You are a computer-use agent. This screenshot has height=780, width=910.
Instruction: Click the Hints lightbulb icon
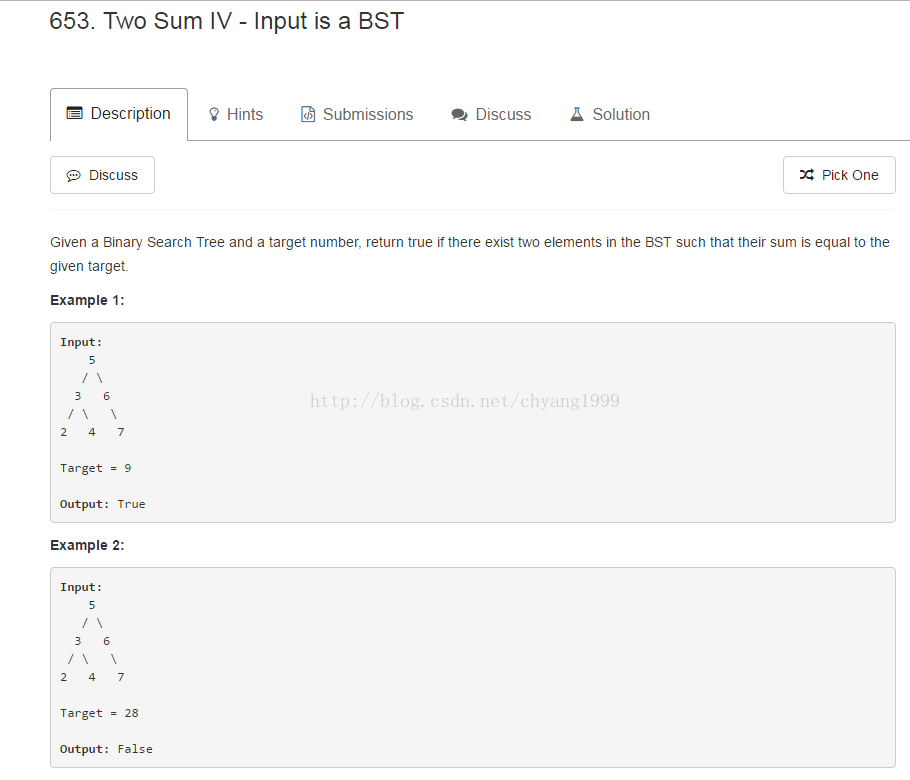pos(213,115)
